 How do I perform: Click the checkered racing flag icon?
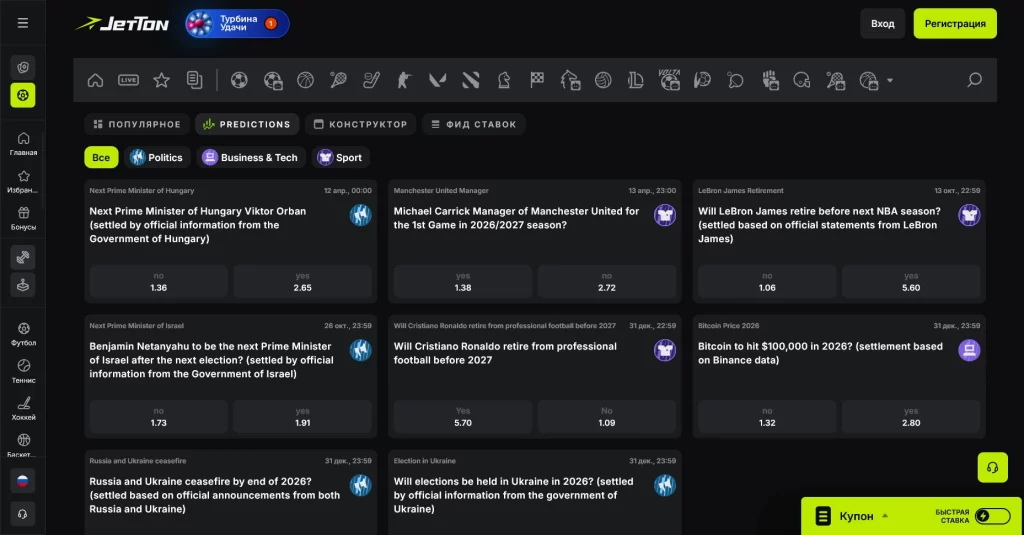pos(537,80)
